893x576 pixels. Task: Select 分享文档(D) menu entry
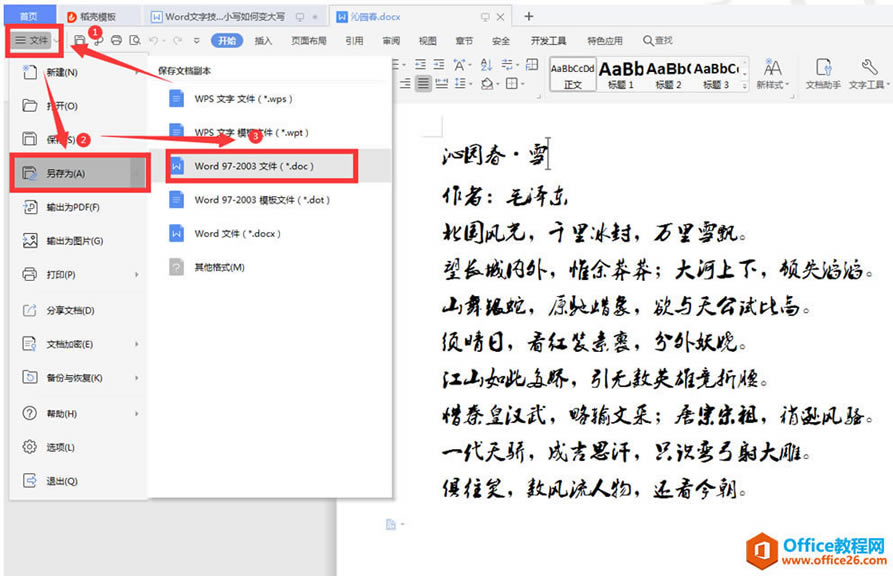79,311
